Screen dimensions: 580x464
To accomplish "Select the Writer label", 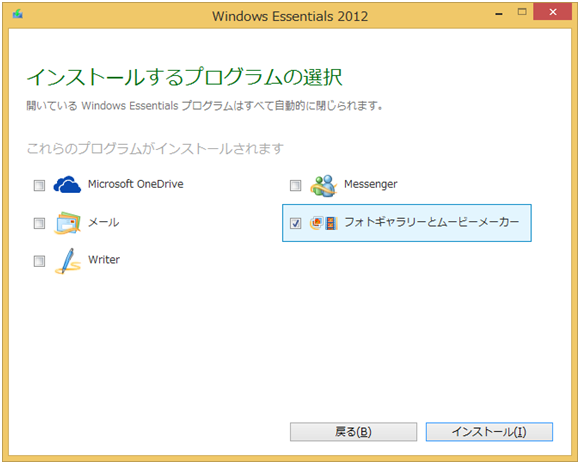I will (104, 260).
